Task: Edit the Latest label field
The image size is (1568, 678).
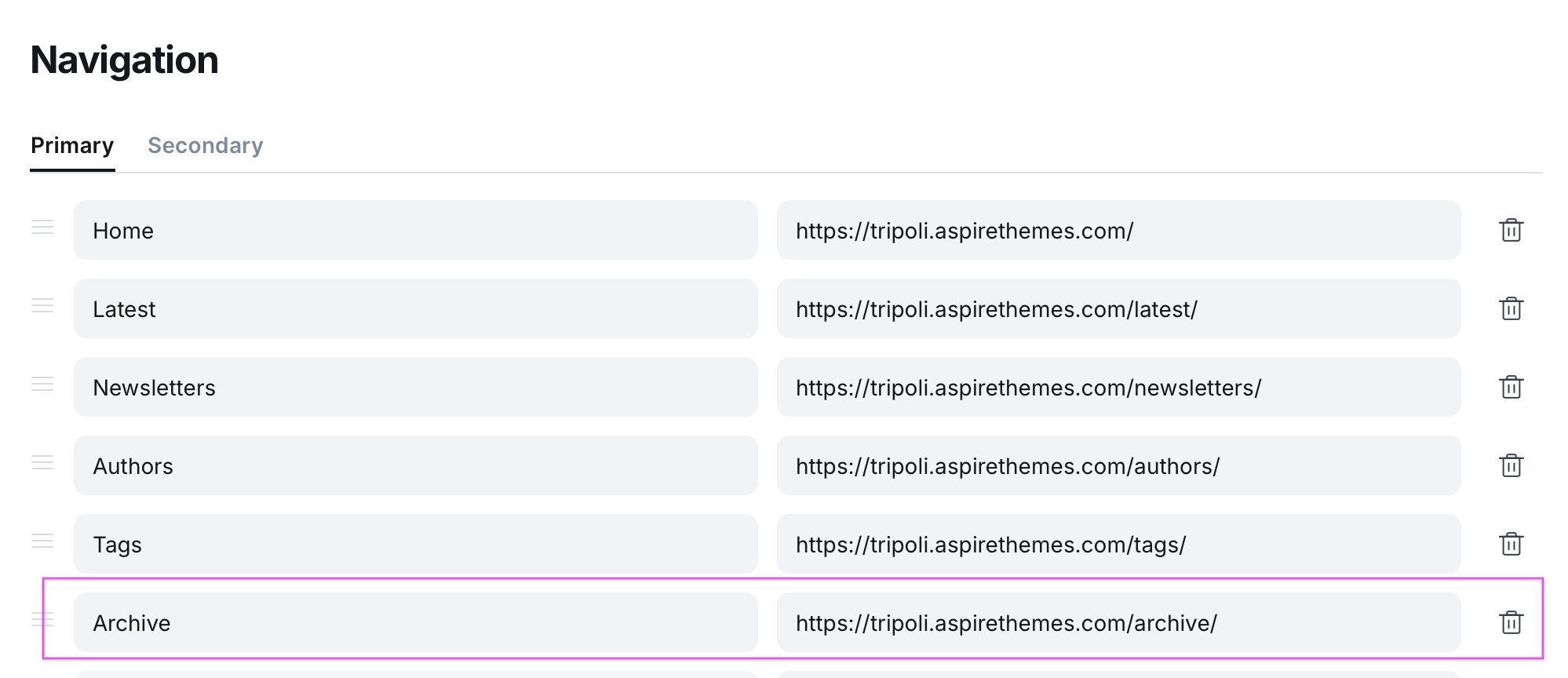Action: (x=416, y=308)
